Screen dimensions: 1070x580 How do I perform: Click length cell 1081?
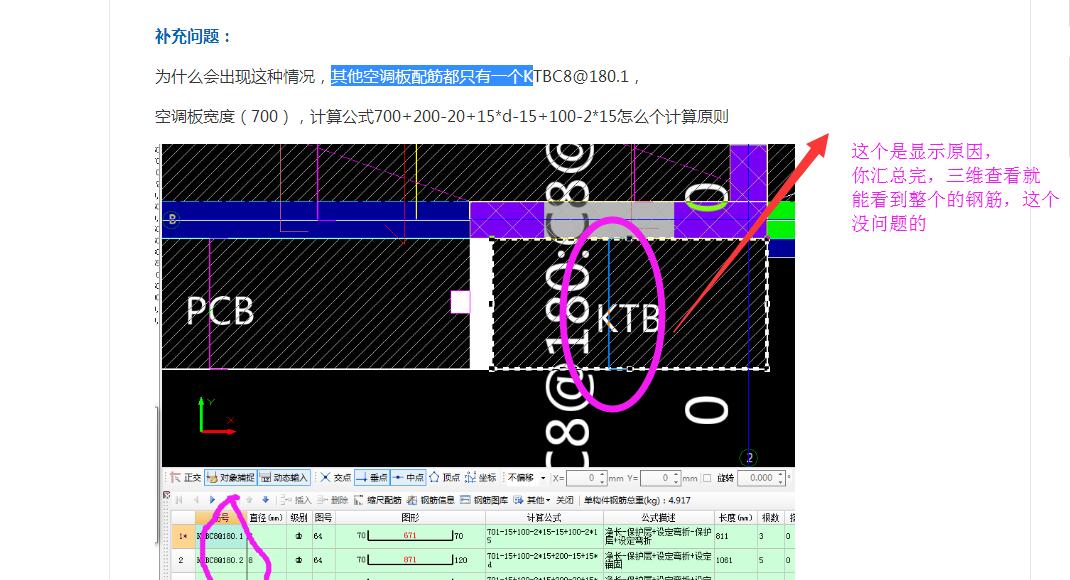pyautogui.click(x=736, y=560)
